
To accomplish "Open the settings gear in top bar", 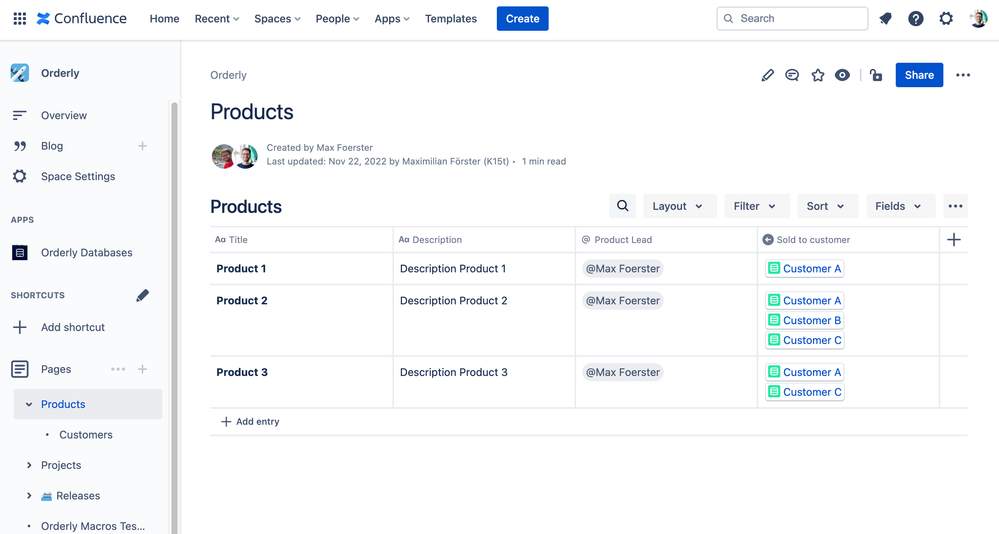I will (x=946, y=18).
